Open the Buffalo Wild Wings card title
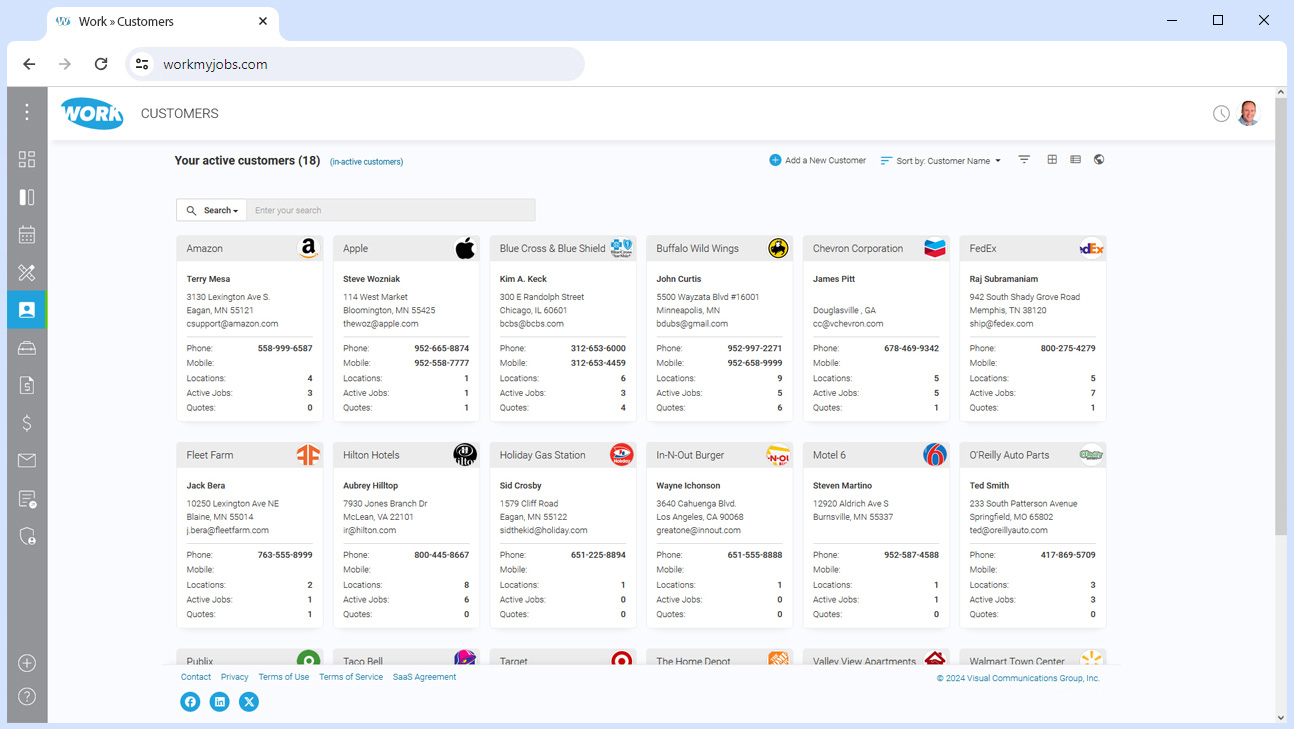 click(x=698, y=249)
